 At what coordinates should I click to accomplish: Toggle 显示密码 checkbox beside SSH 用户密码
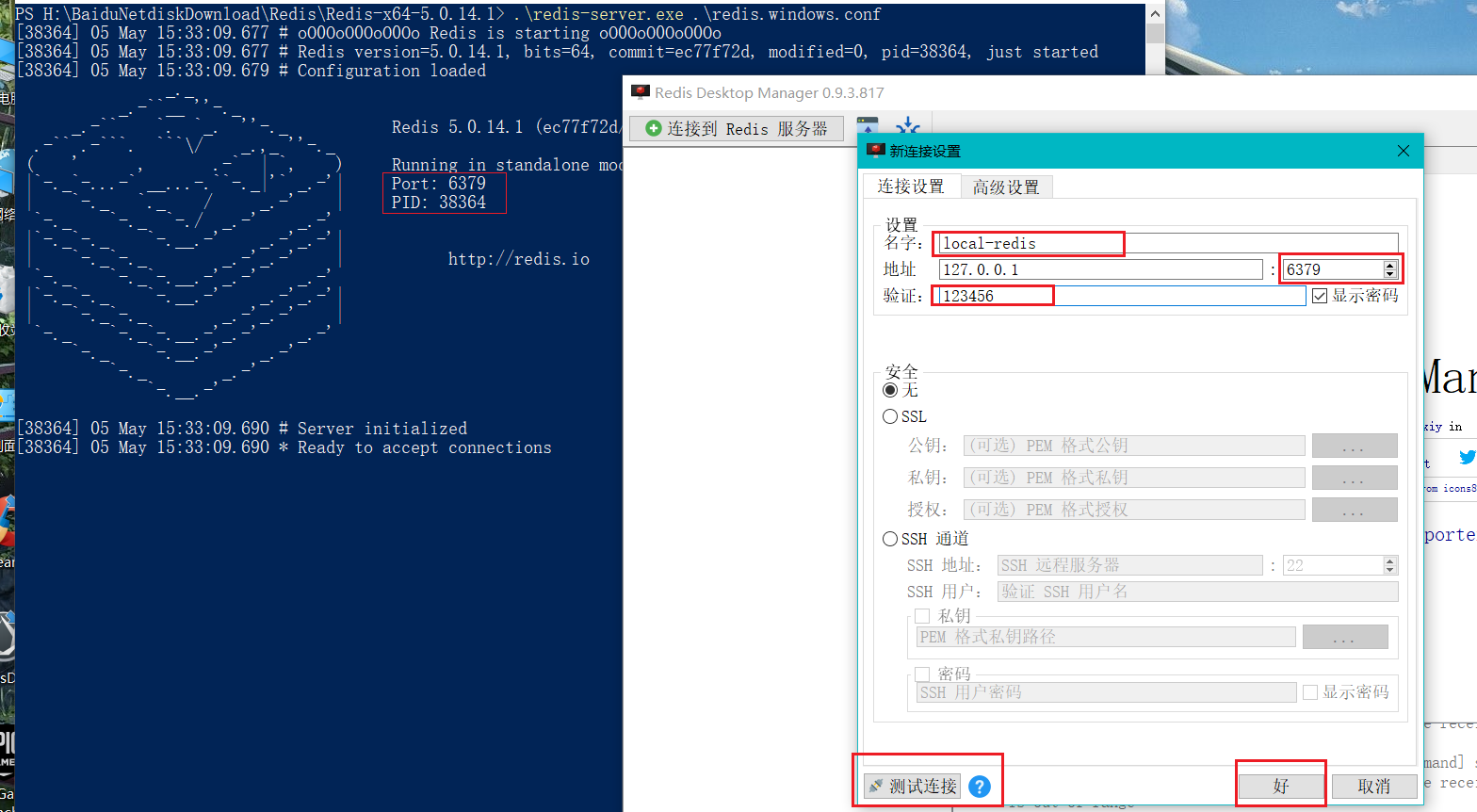tap(1310, 692)
